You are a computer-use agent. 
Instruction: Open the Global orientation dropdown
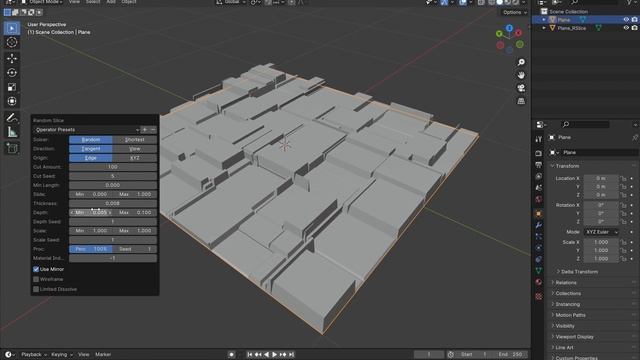[231, 2]
